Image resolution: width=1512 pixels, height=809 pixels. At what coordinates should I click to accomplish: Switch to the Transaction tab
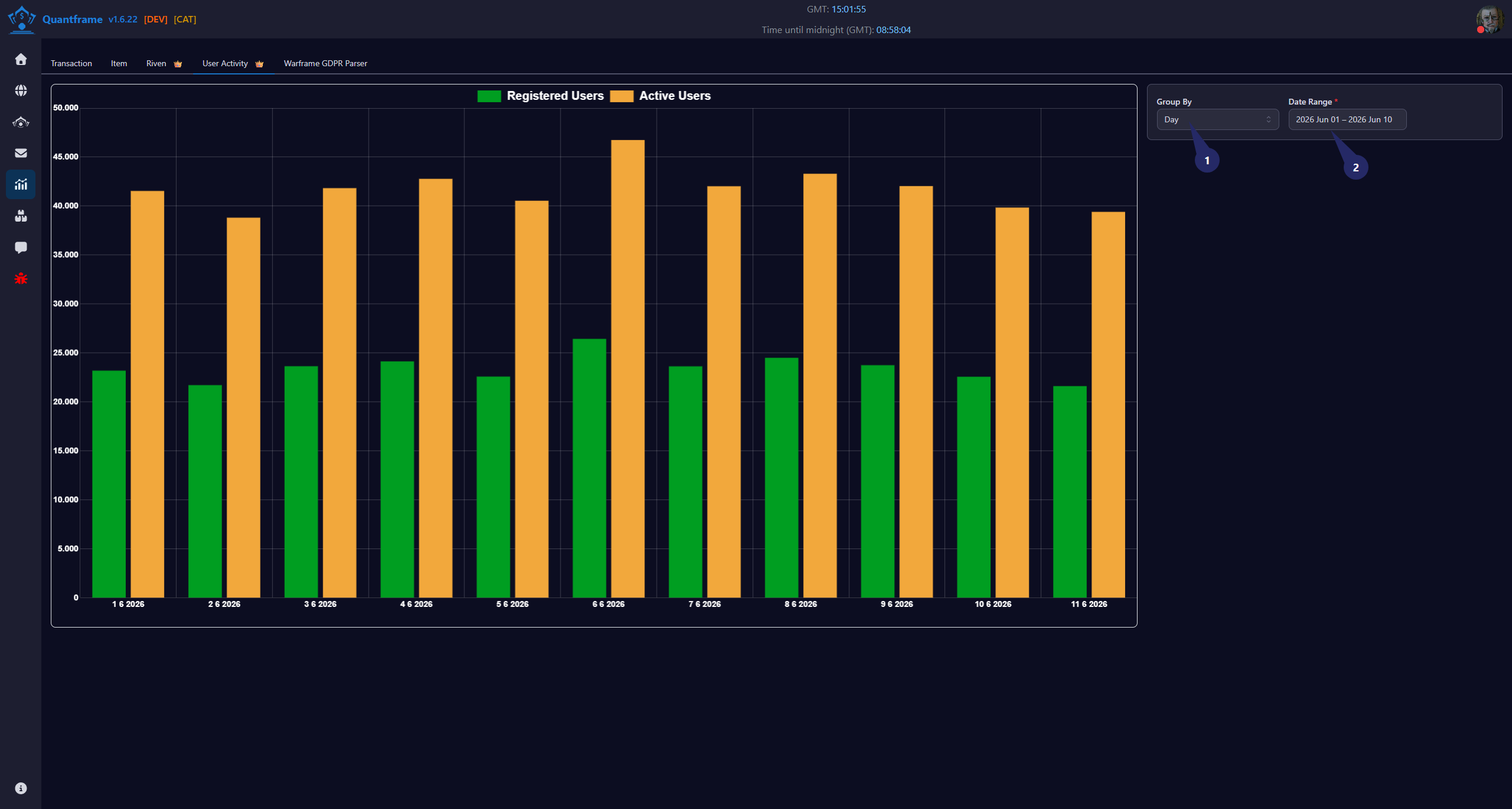pos(71,63)
